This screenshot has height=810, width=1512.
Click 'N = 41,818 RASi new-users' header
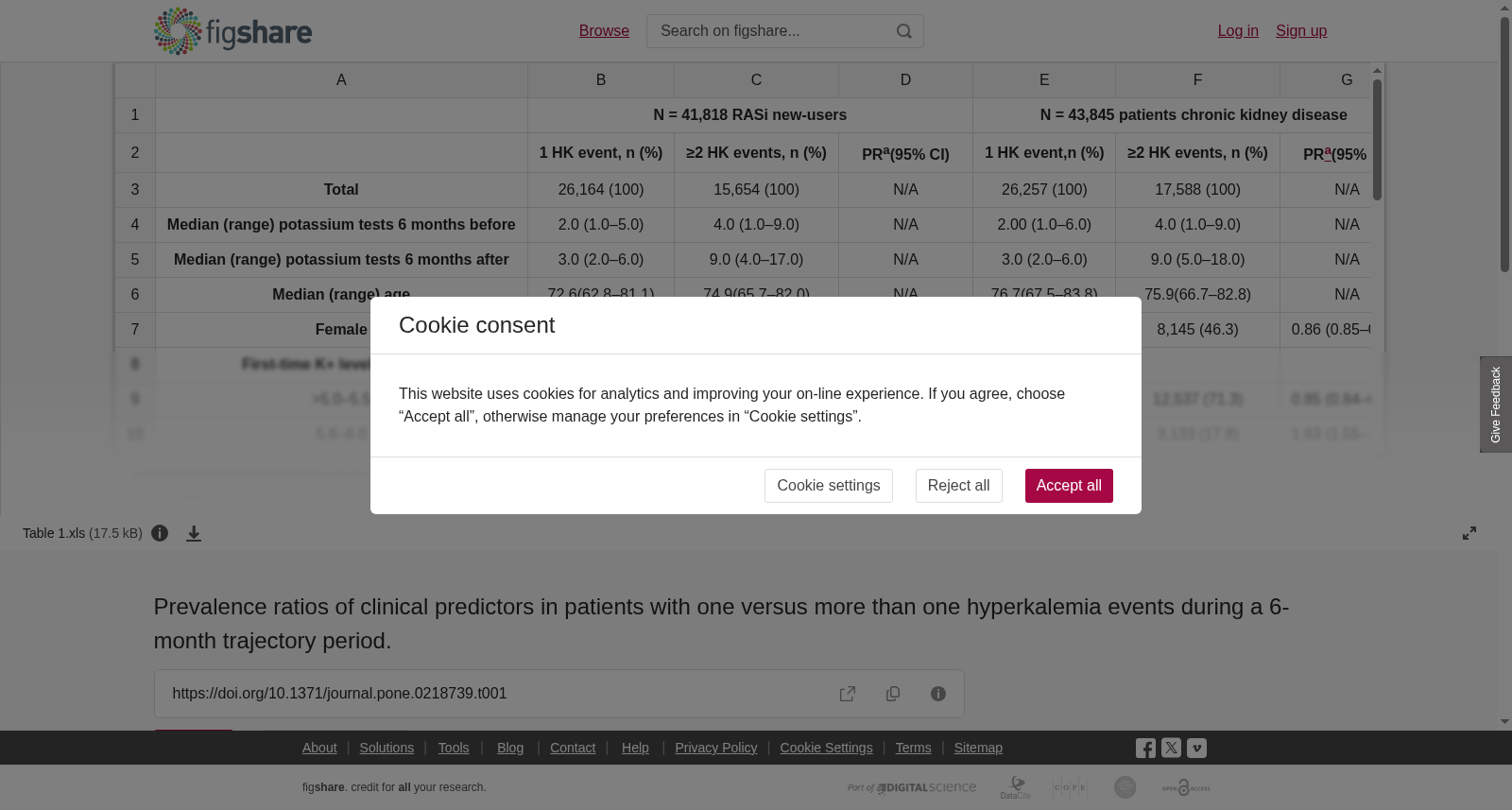pyautogui.click(x=750, y=115)
